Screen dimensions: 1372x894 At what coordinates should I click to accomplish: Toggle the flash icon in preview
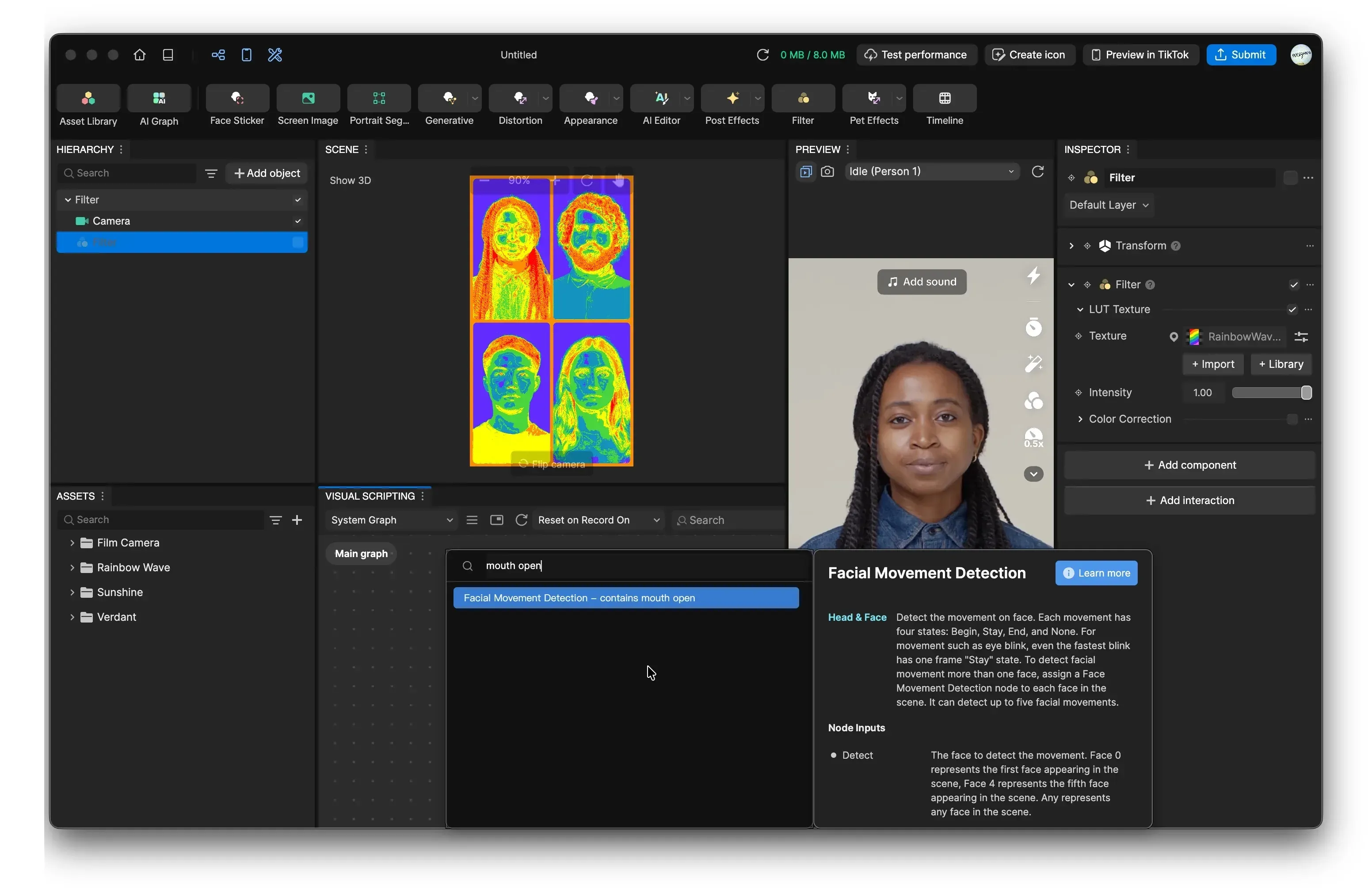[x=1033, y=276]
